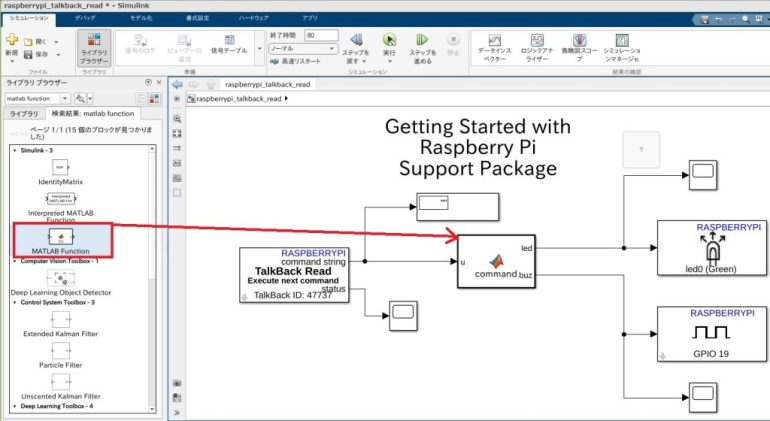Switch to the デバッグ ribbon tab
The height and width of the screenshot is (421, 770).
click(86, 18)
